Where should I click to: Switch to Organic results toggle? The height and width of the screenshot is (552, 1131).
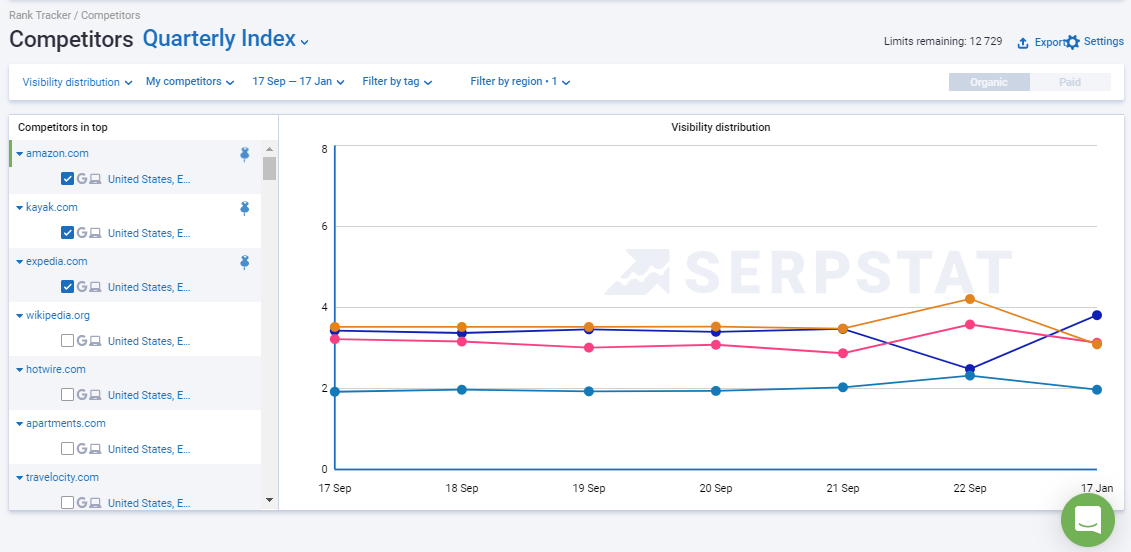989,82
